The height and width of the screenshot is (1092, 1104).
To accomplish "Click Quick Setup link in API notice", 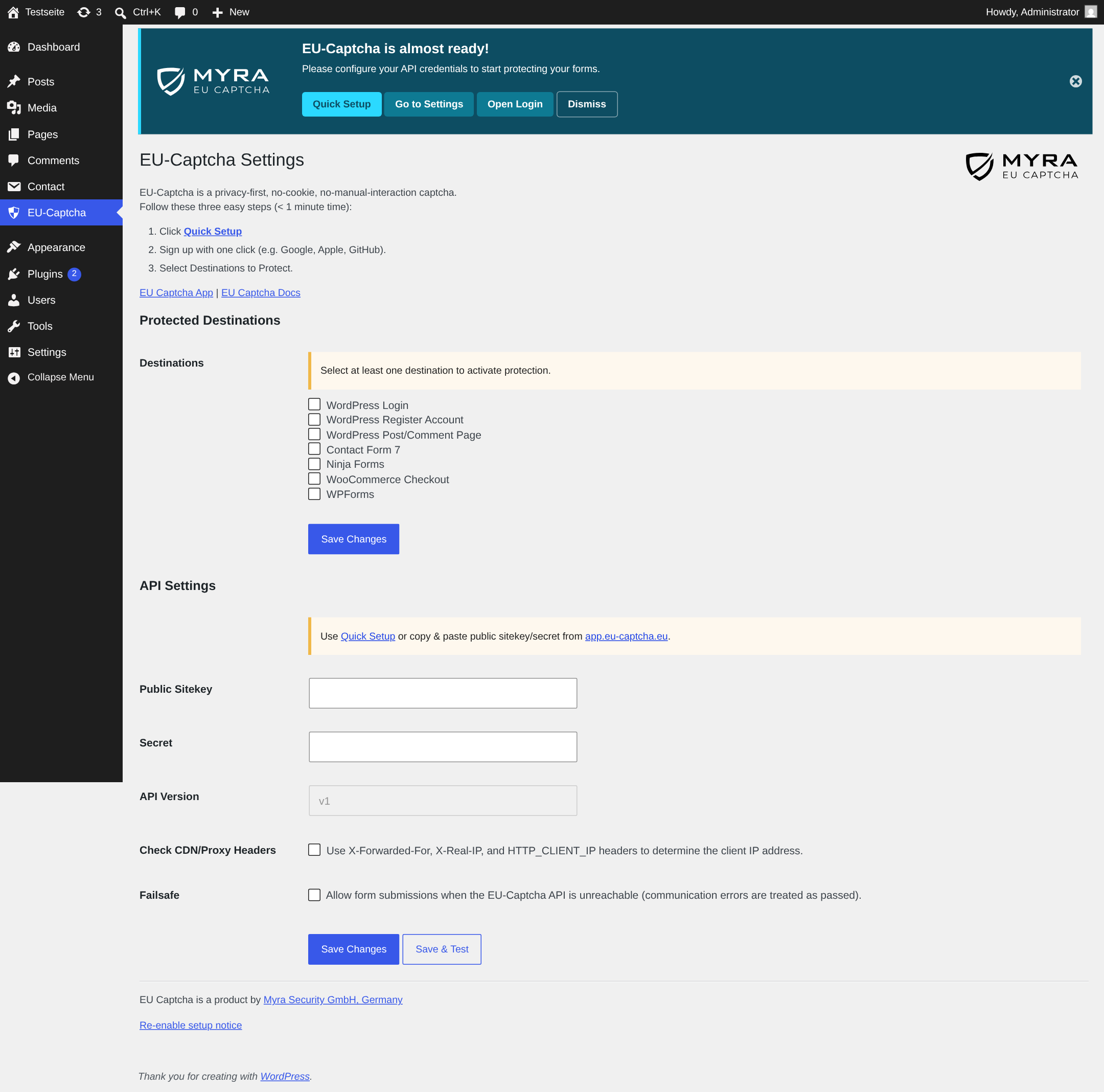I will pos(368,636).
